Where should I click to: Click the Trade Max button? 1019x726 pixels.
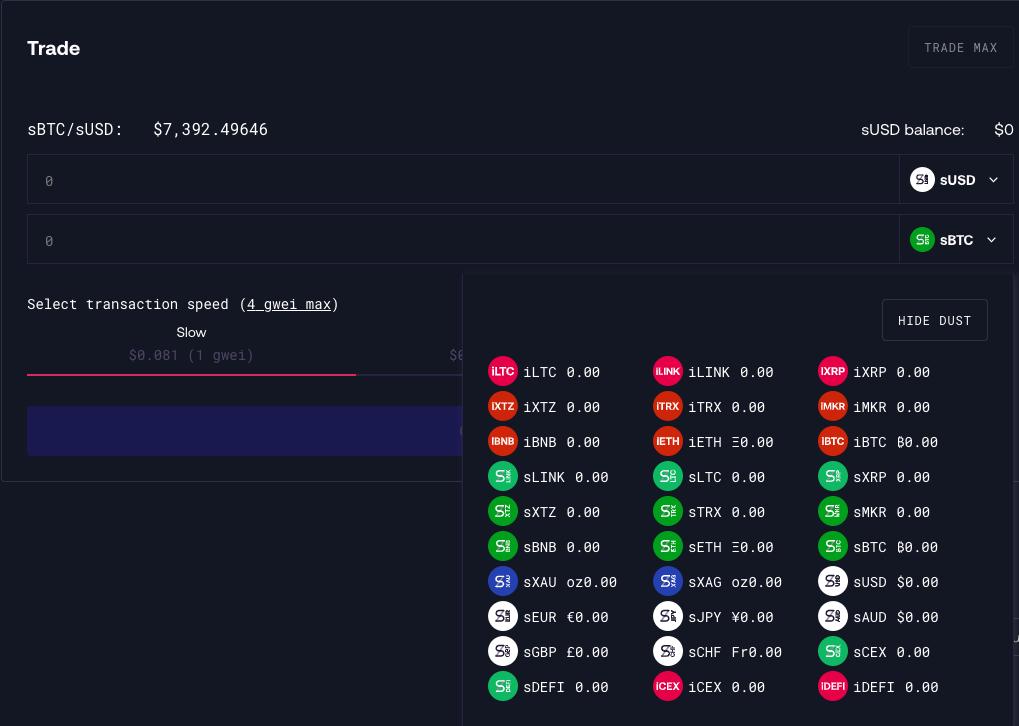pos(960,48)
